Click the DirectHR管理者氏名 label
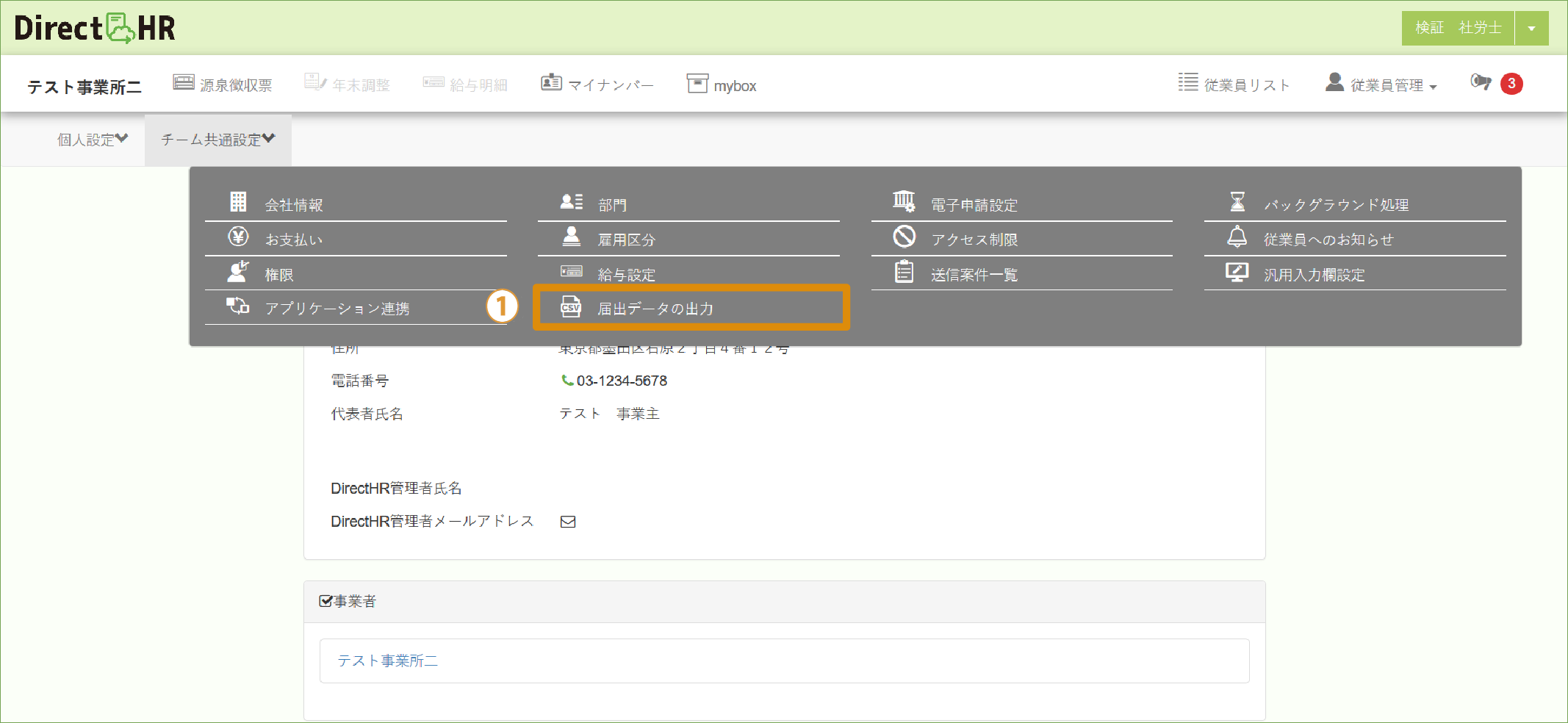The width and height of the screenshot is (1568, 723). [396, 489]
